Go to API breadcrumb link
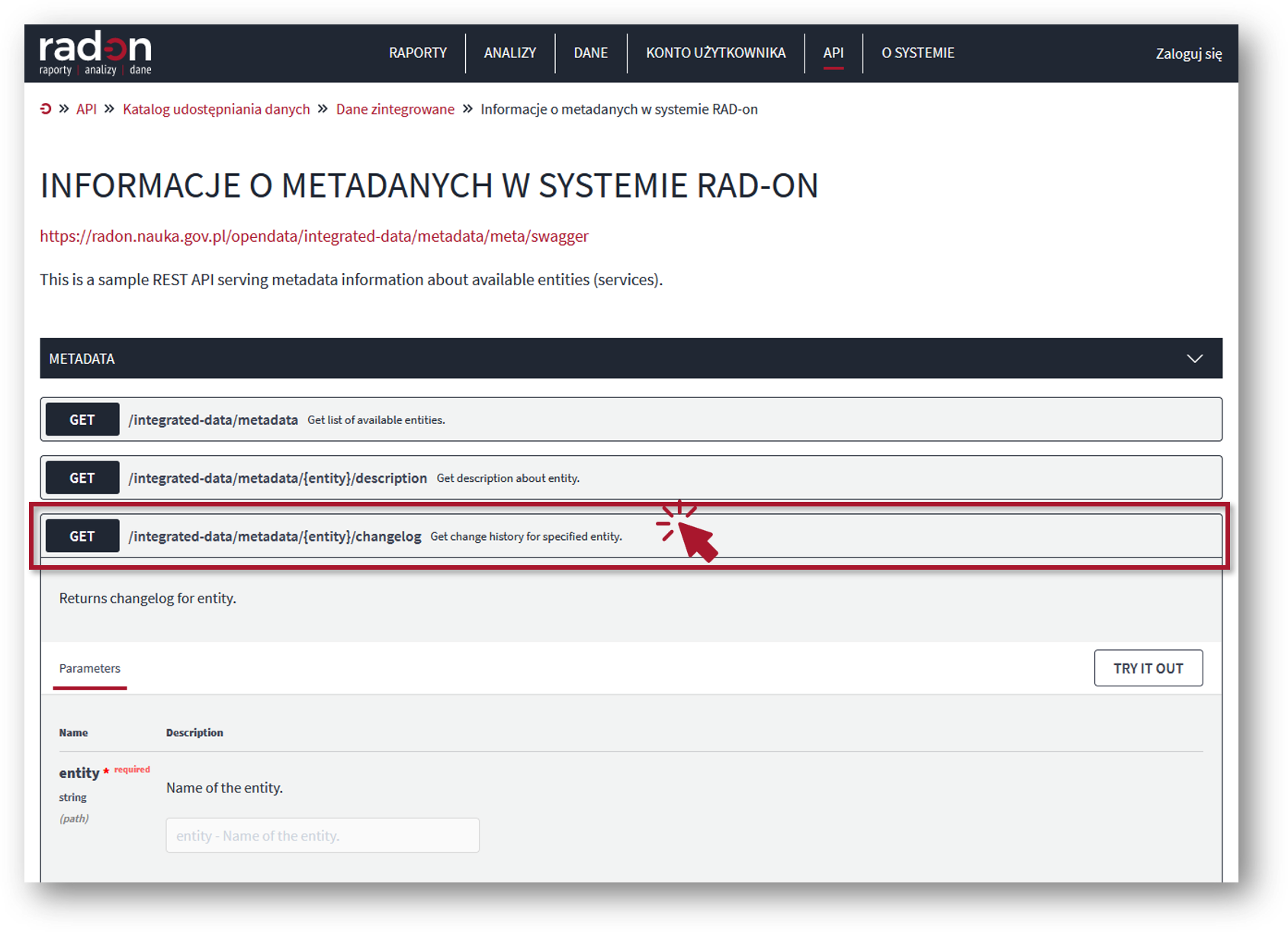The image size is (1288, 932). (86, 109)
